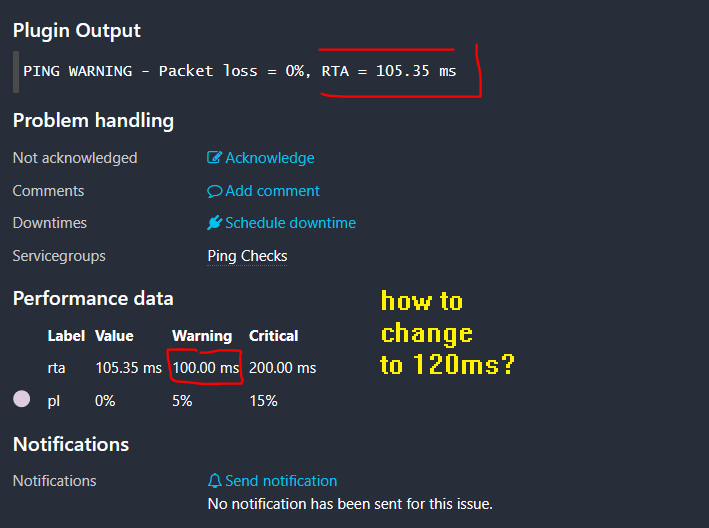Click the rta value 105.35 ms

pos(128,368)
